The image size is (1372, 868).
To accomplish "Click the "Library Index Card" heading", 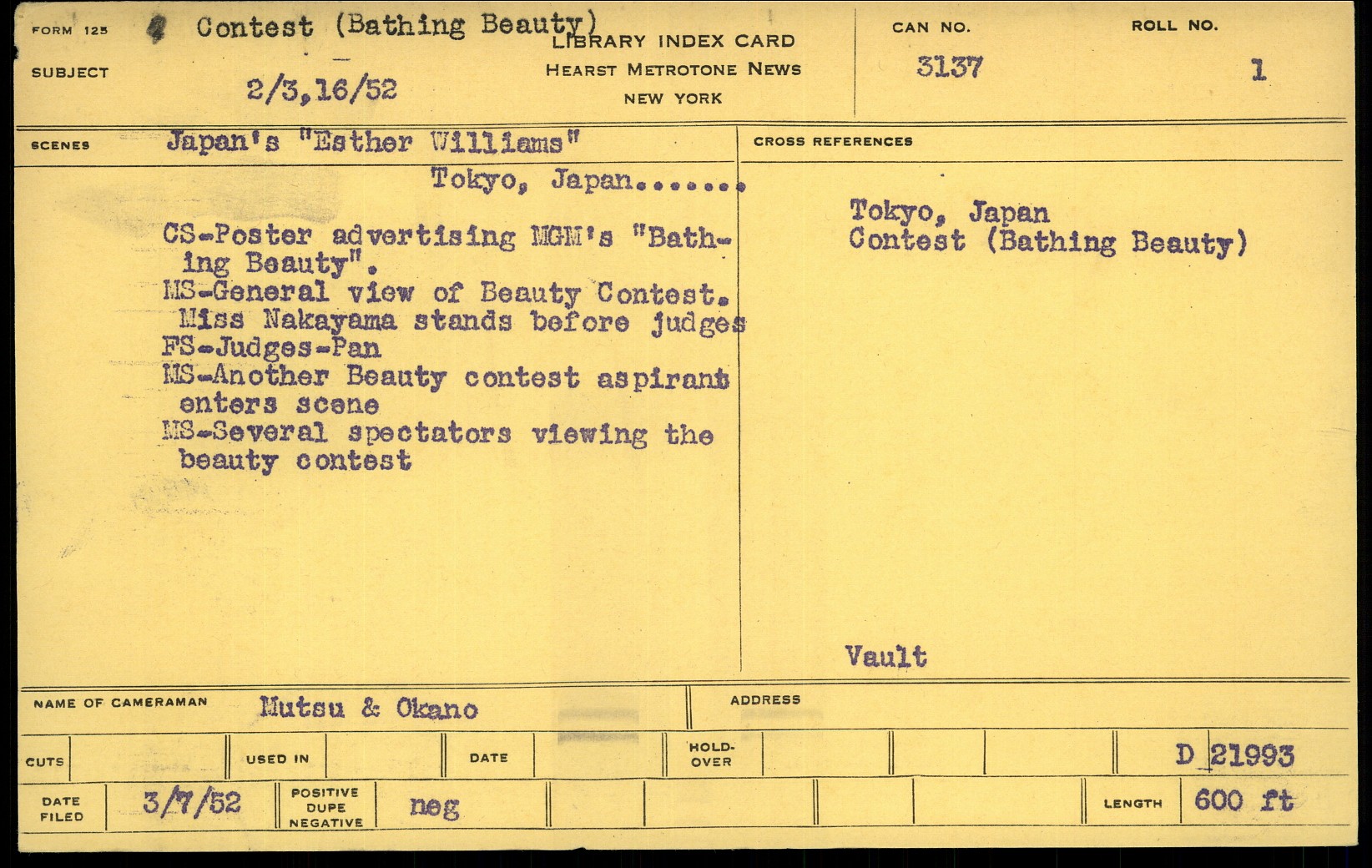I will (x=673, y=42).
